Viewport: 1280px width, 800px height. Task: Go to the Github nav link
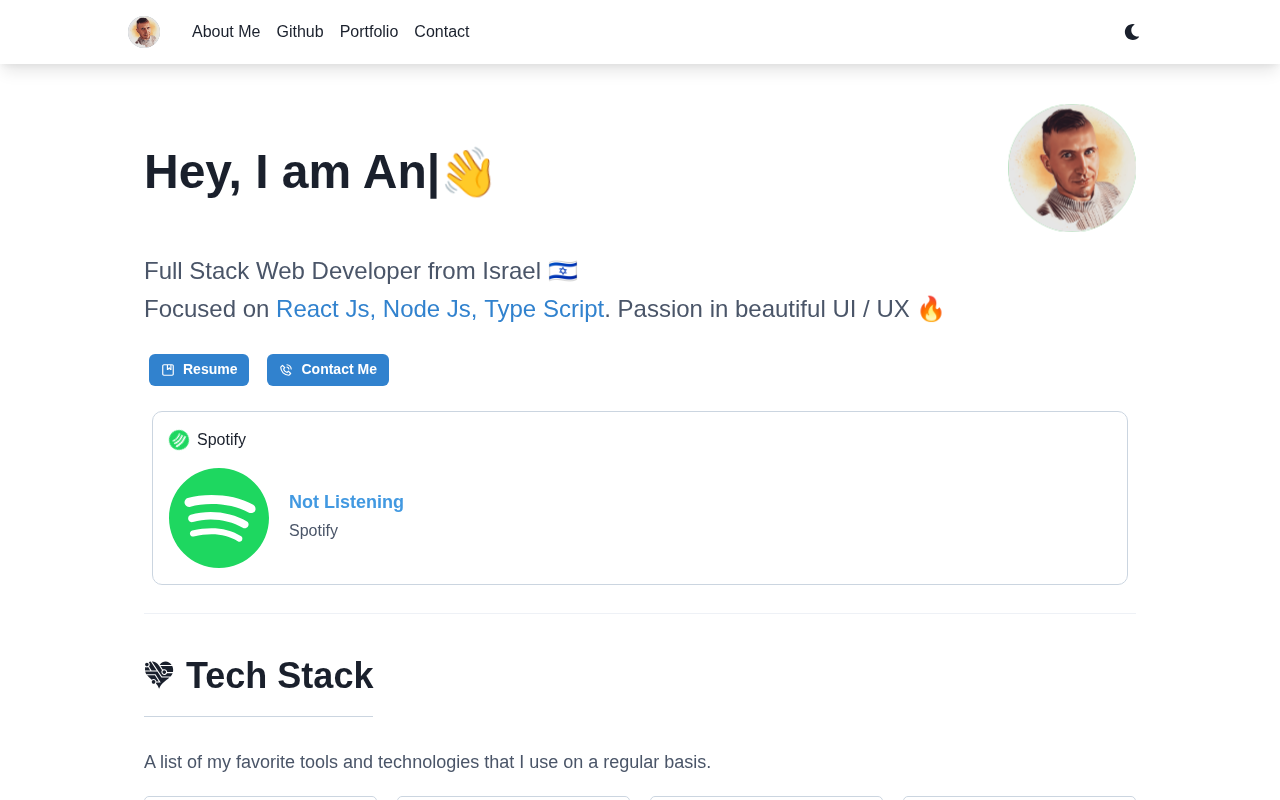click(300, 32)
